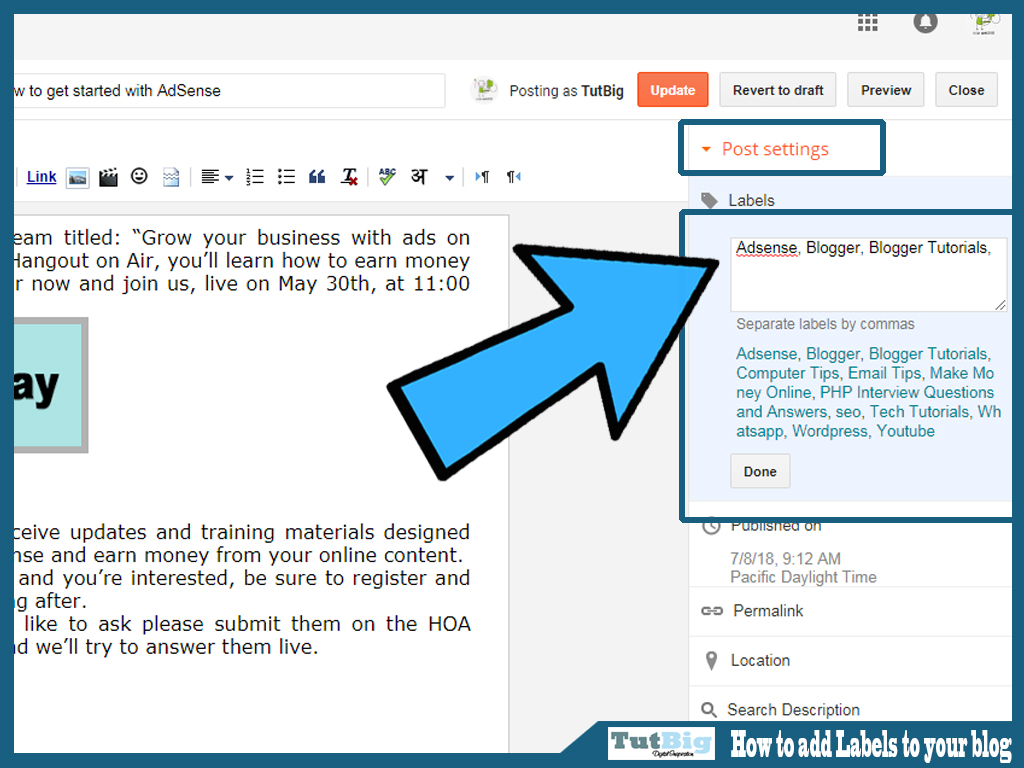Select the Insert video icon

[x=108, y=177]
